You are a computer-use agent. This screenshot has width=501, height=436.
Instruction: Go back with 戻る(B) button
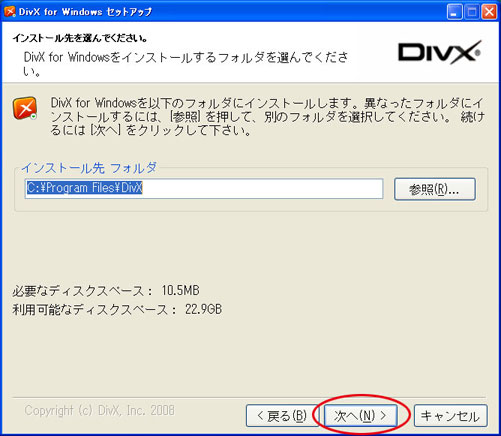pyautogui.click(x=282, y=415)
